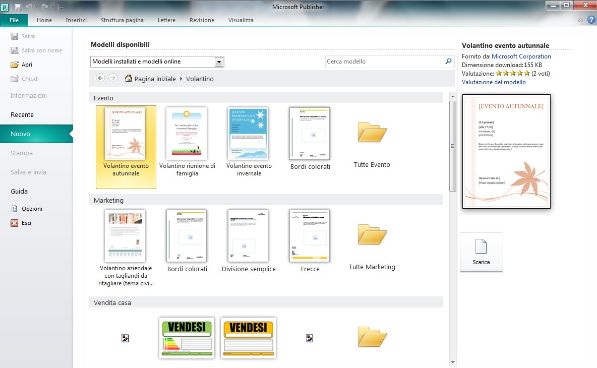The height and width of the screenshot is (368, 597).
Task: Select Bordi colorati template under Marketing
Action: click(187, 241)
